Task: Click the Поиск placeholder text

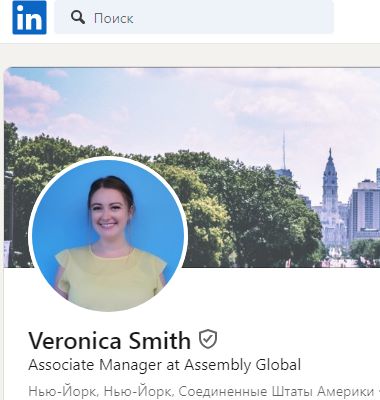Action: point(113,18)
